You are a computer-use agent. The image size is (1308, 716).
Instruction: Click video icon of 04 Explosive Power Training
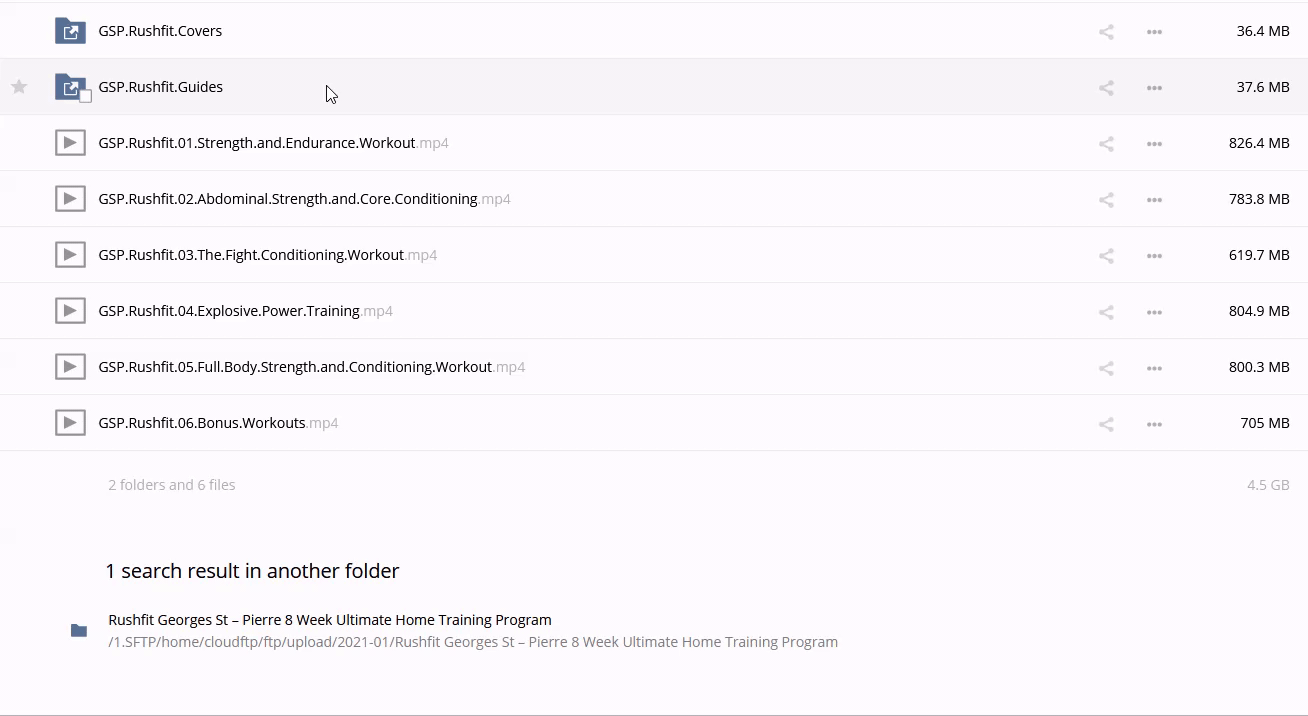point(70,311)
